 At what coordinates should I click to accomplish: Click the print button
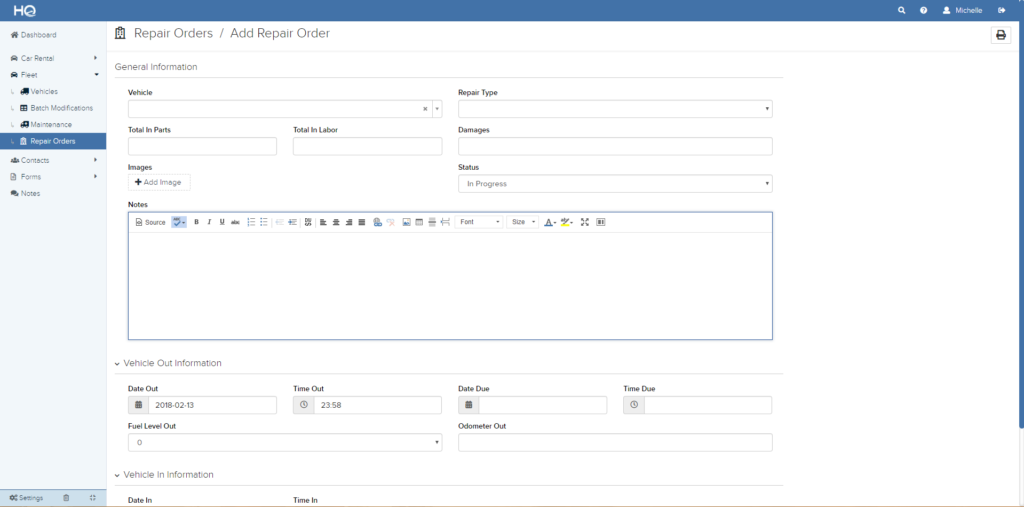tap(1000, 35)
